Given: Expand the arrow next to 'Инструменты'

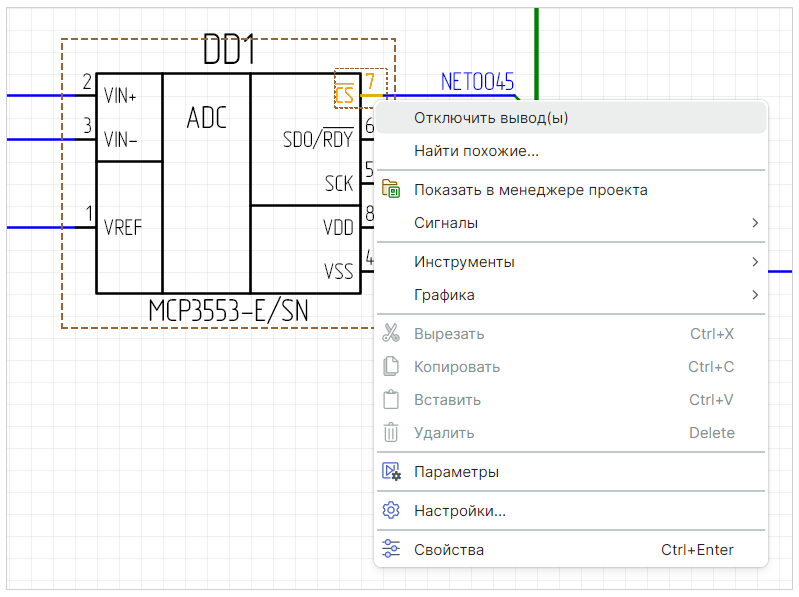Looking at the screenshot, I should coord(755,262).
